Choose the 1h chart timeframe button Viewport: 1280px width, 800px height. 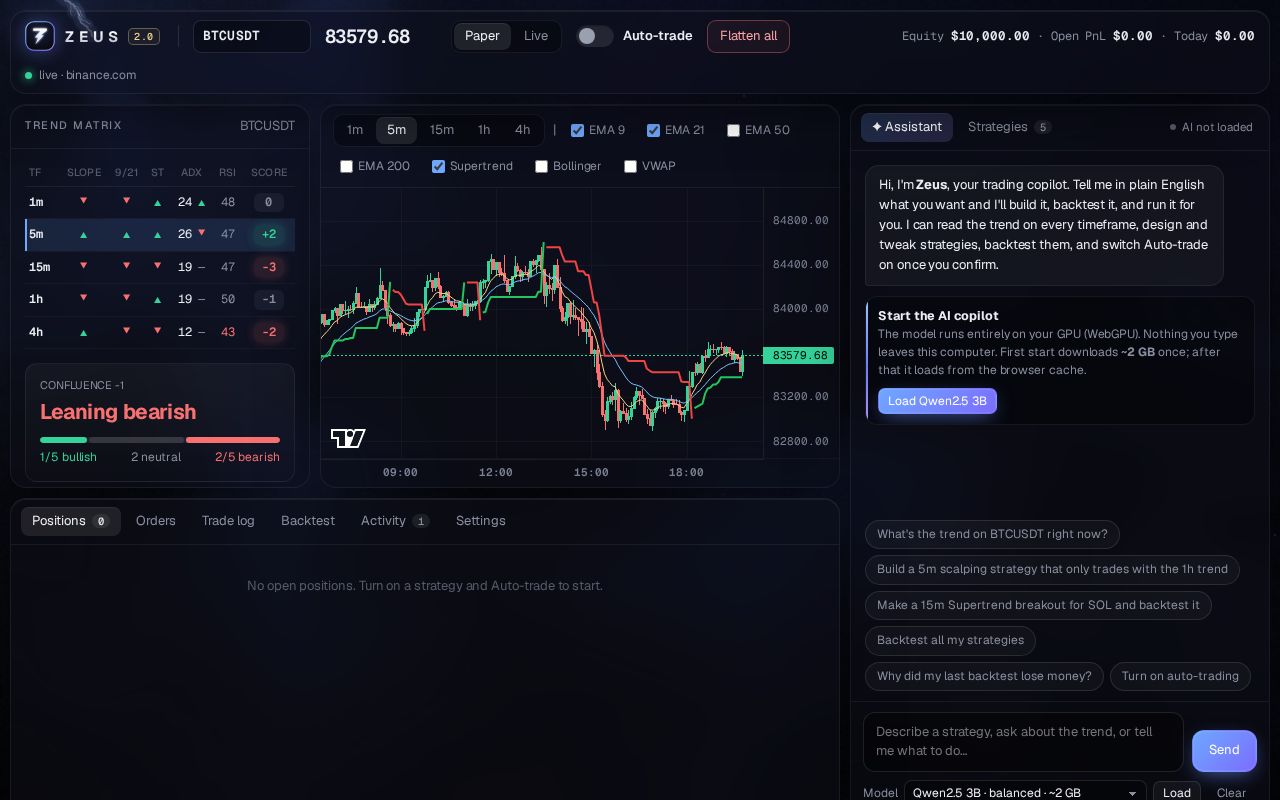(484, 130)
